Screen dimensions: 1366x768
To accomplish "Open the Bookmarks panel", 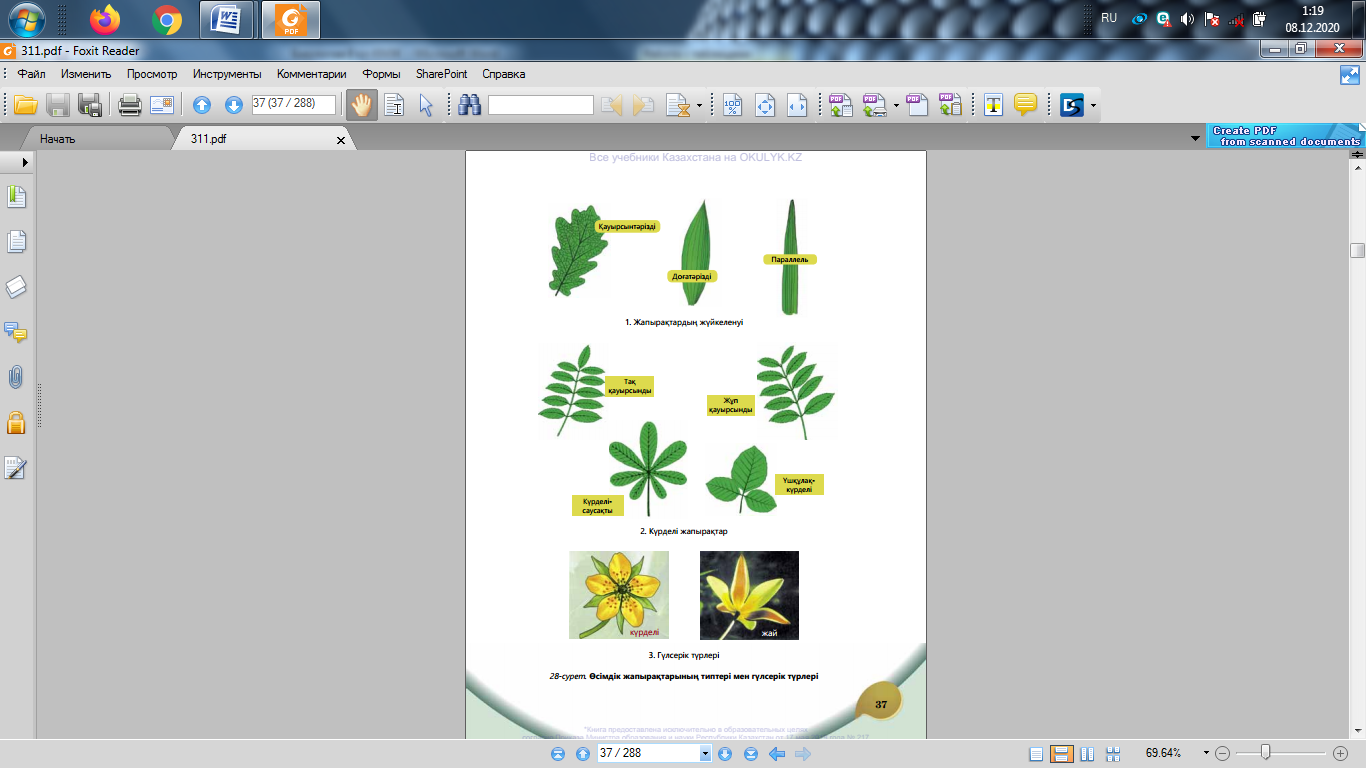I will [x=16, y=197].
